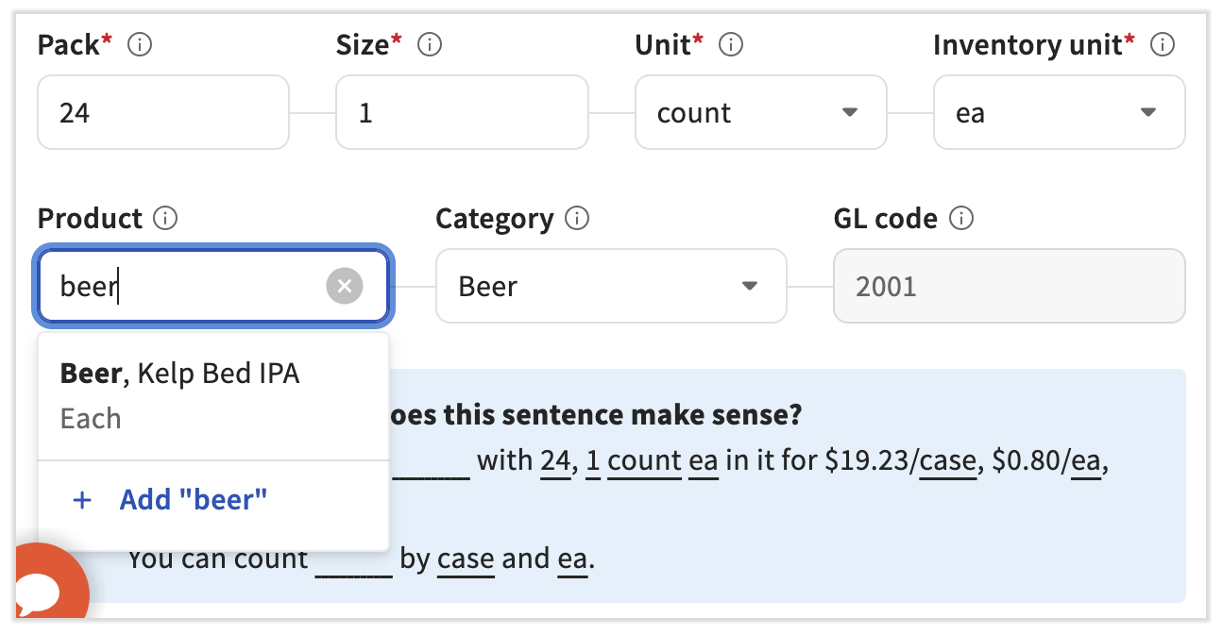This screenshot has height=634, width=1222.
Task: Clear the Product search field with X
Action: [344, 287]
